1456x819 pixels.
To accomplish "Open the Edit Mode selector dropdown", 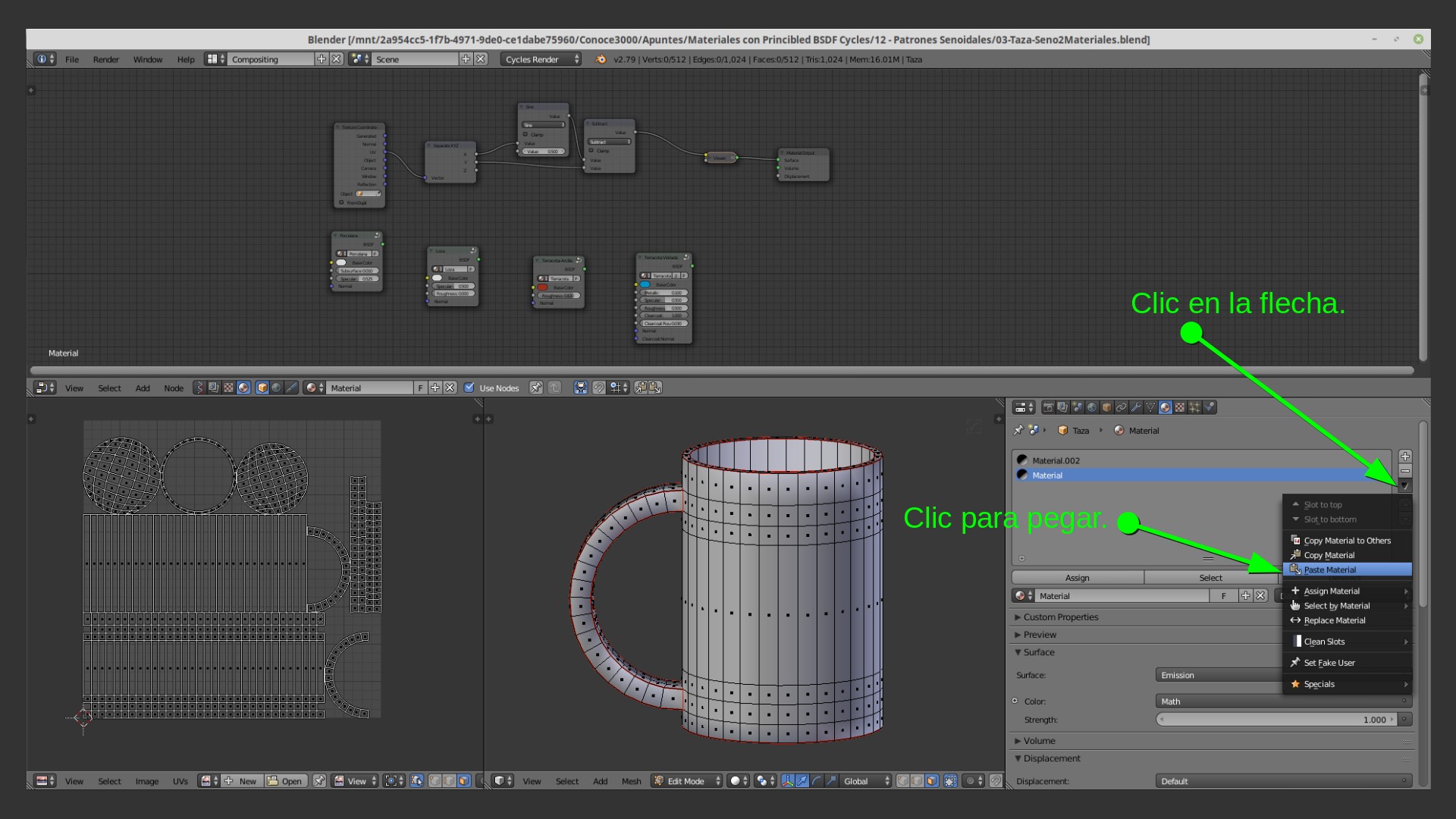I will (x=687, y=780).
